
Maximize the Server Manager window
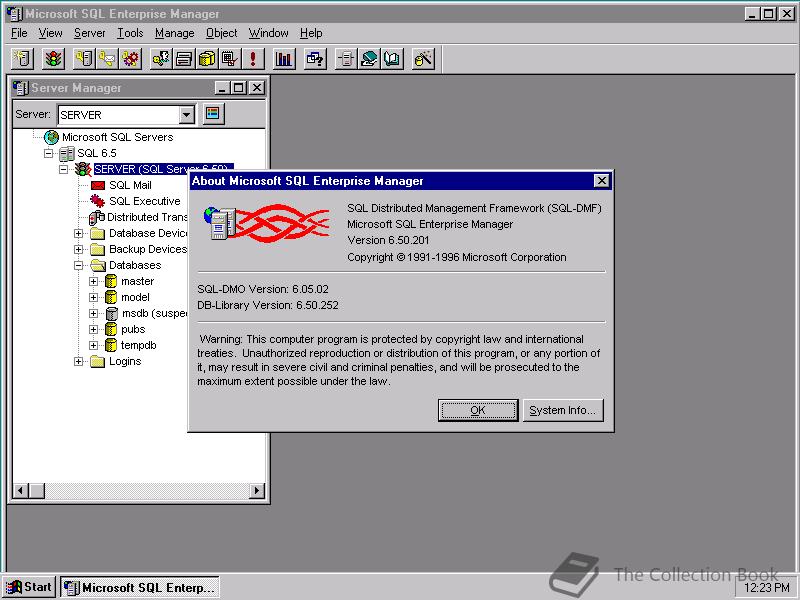point(239,88)
